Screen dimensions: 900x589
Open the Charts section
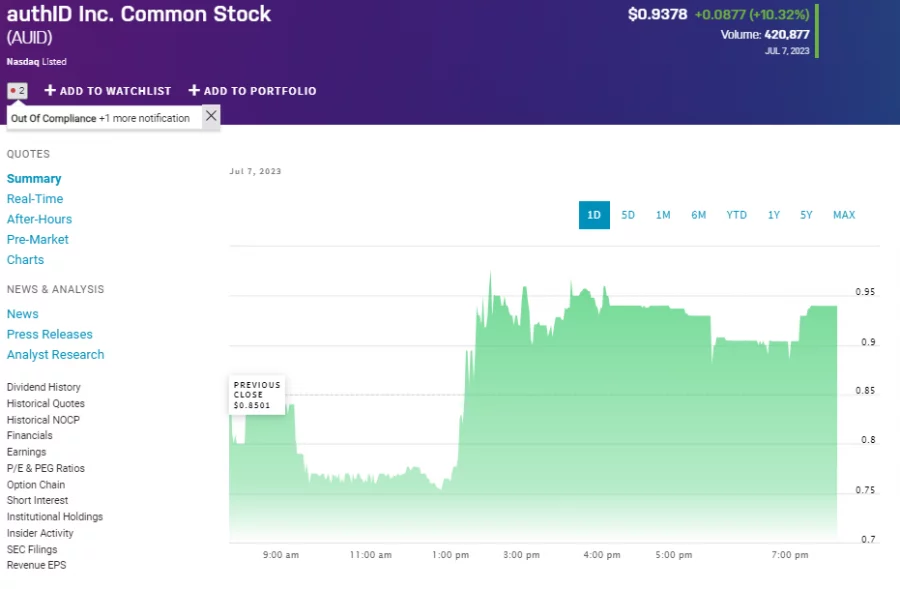pos(25,259)
